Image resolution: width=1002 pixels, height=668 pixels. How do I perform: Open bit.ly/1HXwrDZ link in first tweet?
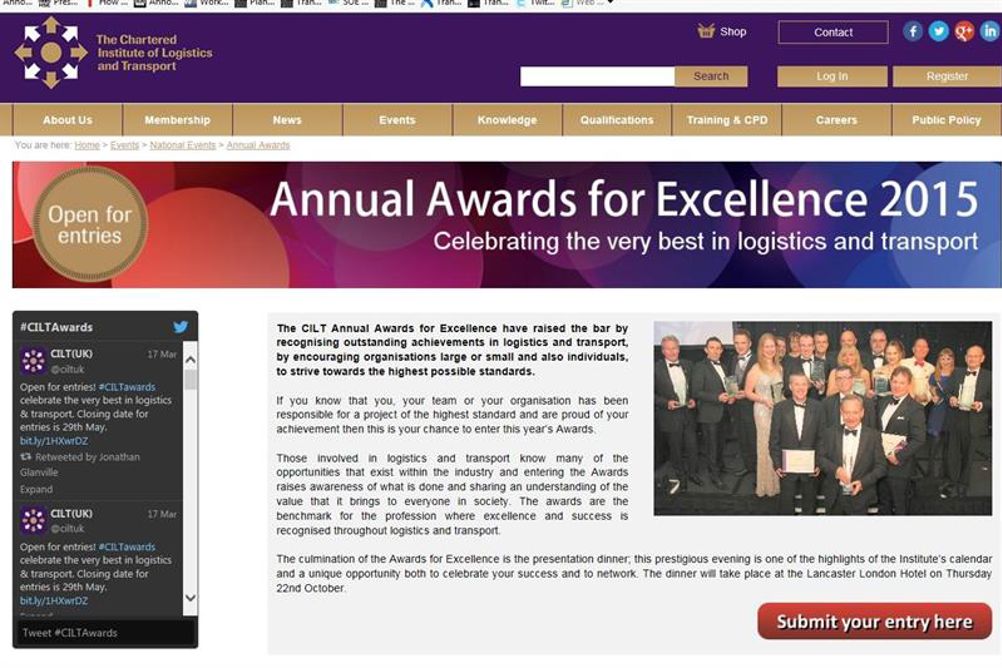[x=54, y=441]
